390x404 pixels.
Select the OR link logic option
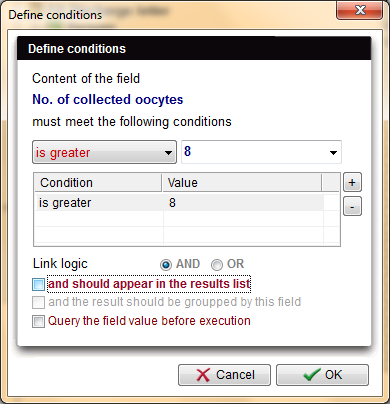pos(217,265)
